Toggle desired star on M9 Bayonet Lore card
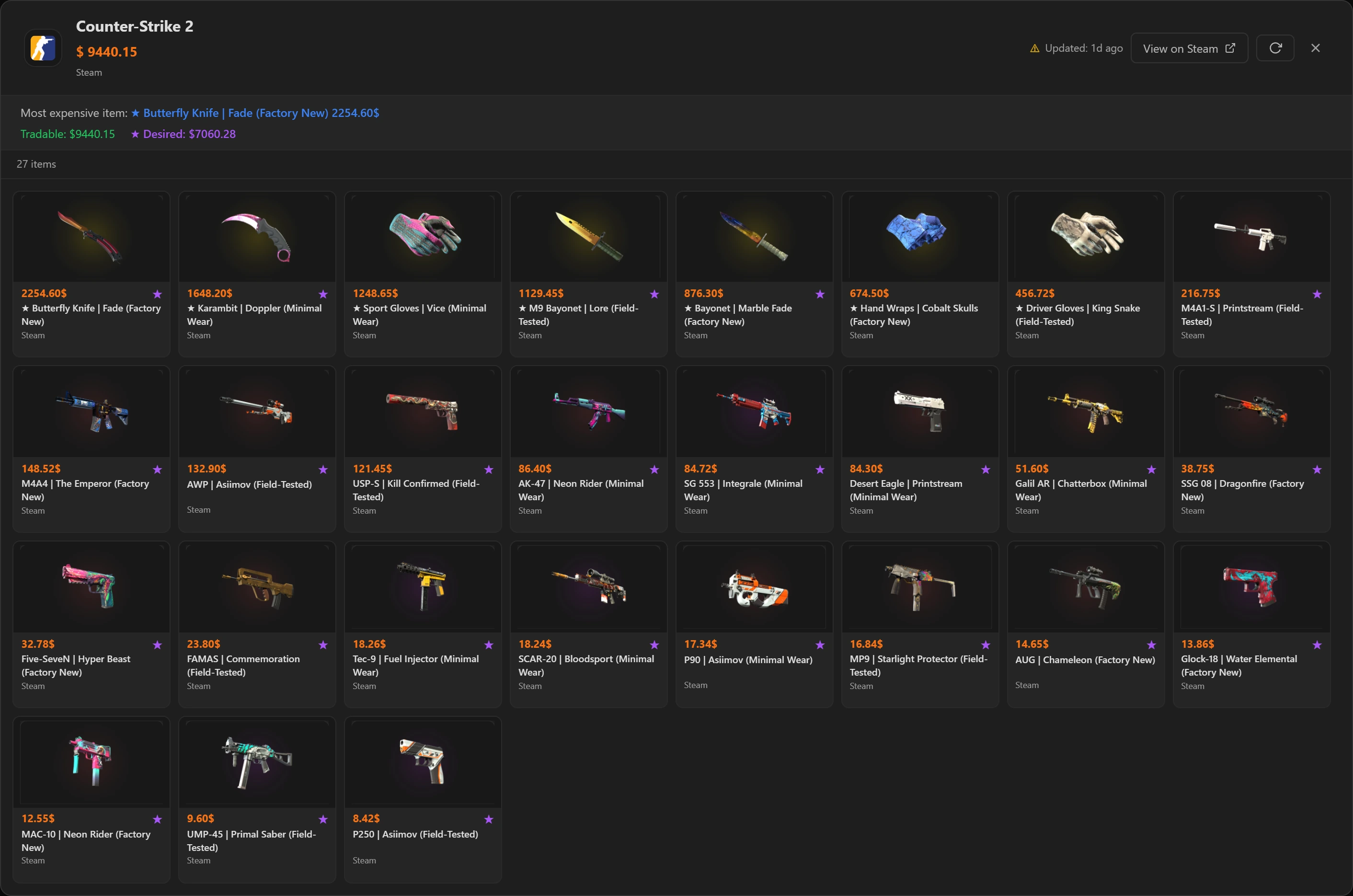 [x=654, y=294]
